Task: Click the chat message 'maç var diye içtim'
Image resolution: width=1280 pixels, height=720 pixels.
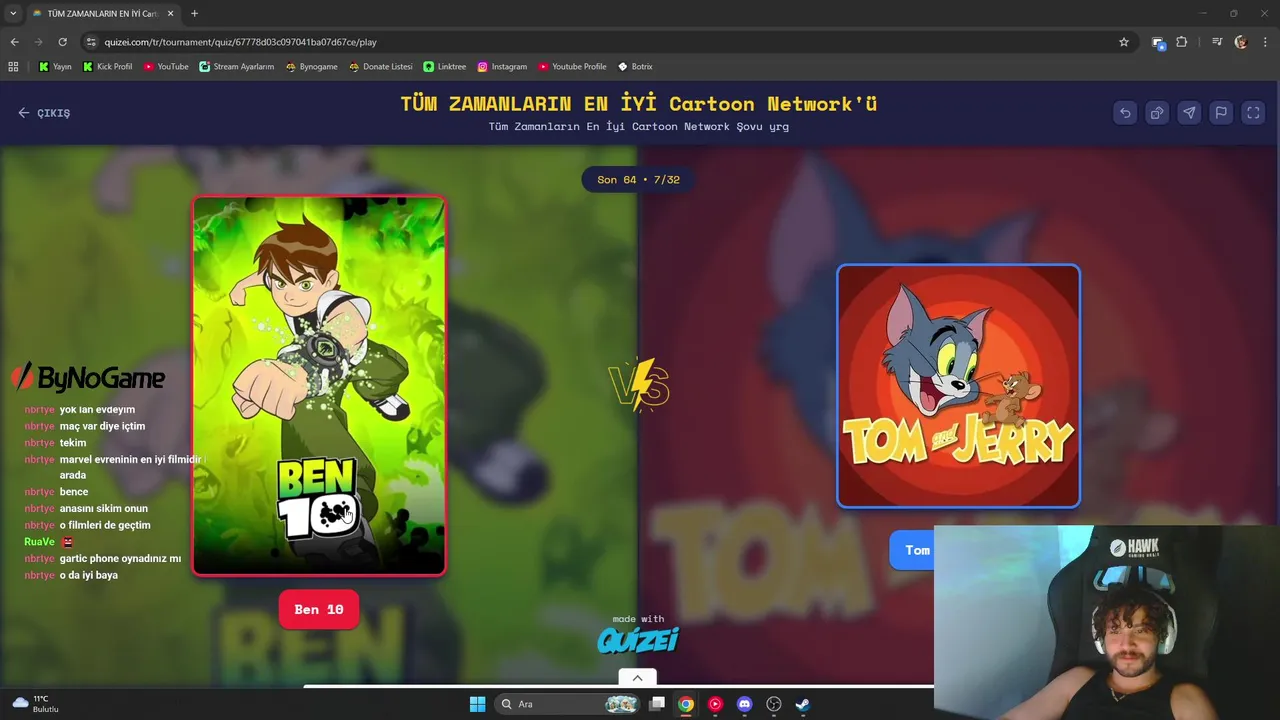Action: click(102, 426)
